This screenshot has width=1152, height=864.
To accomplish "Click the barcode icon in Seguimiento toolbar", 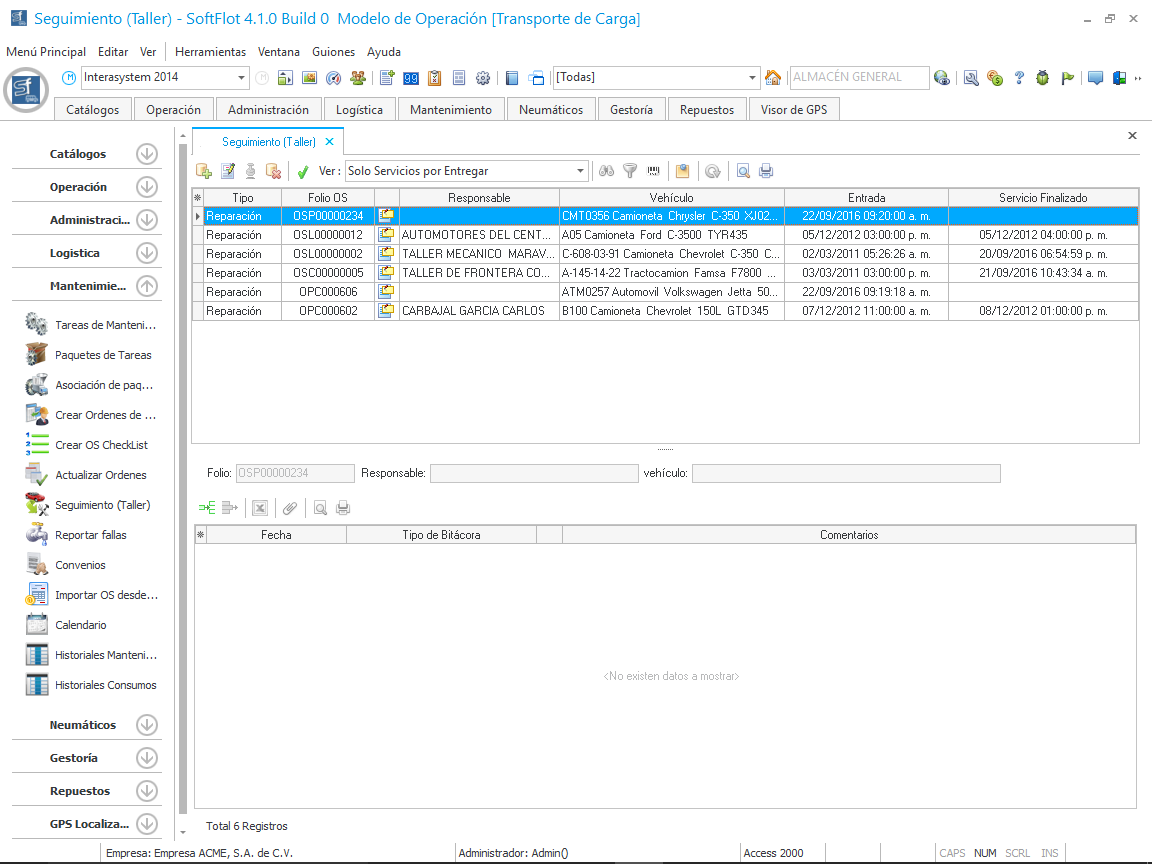I will tap(654, 171).
